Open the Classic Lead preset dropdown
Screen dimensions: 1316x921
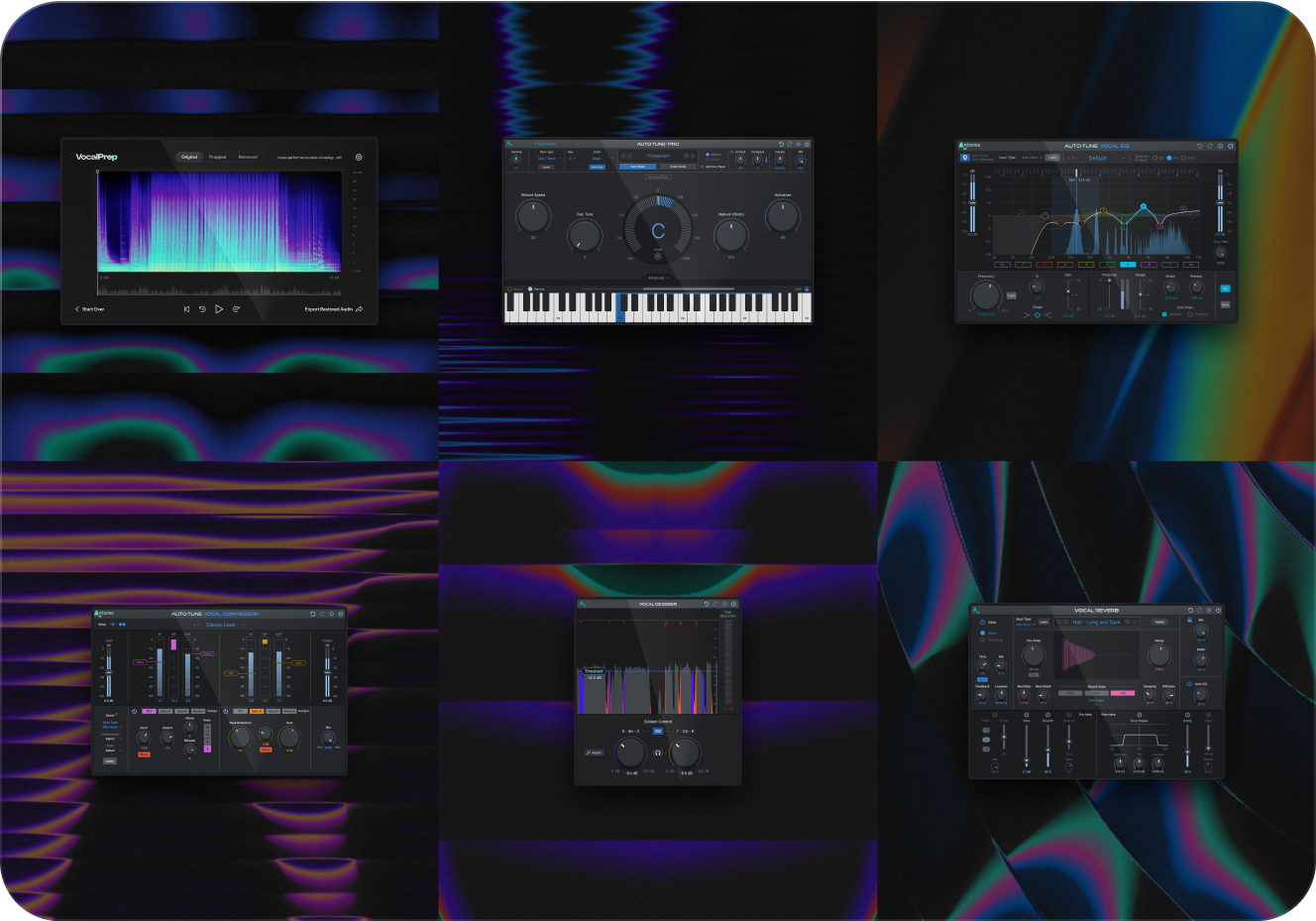point(221,625)
